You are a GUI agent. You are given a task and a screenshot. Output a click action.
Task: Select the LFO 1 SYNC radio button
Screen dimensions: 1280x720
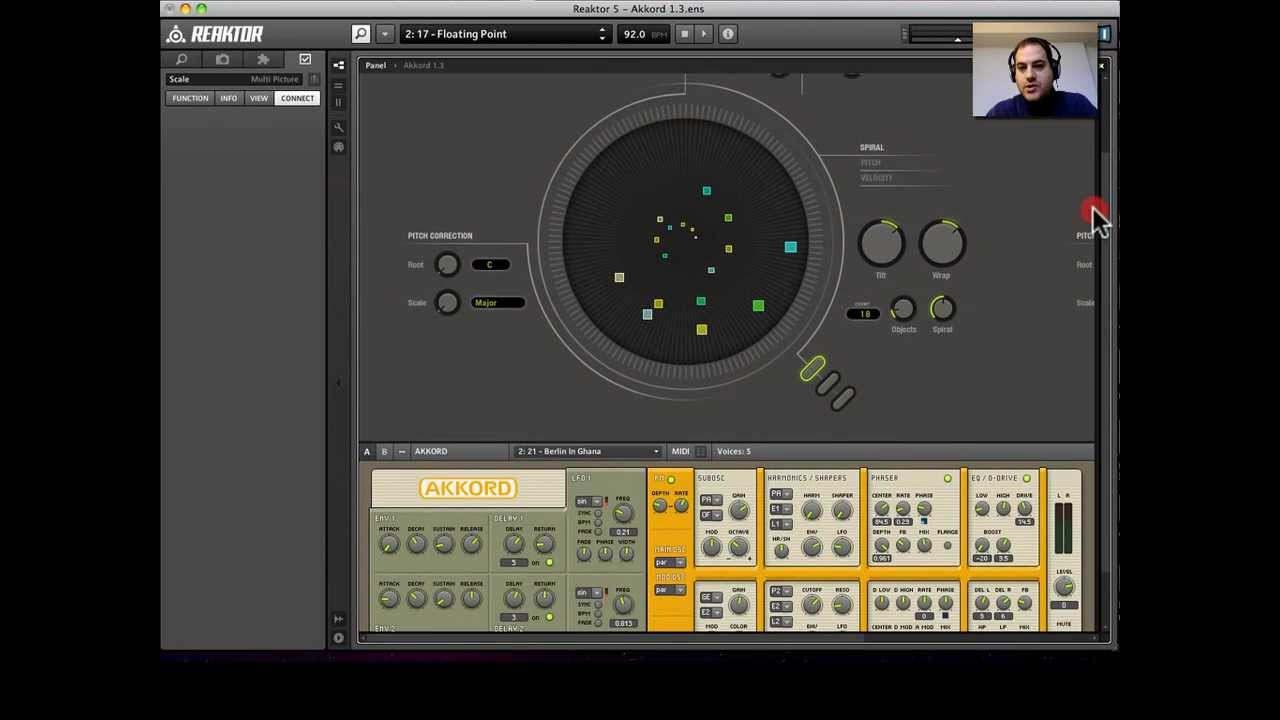point(598,514)
